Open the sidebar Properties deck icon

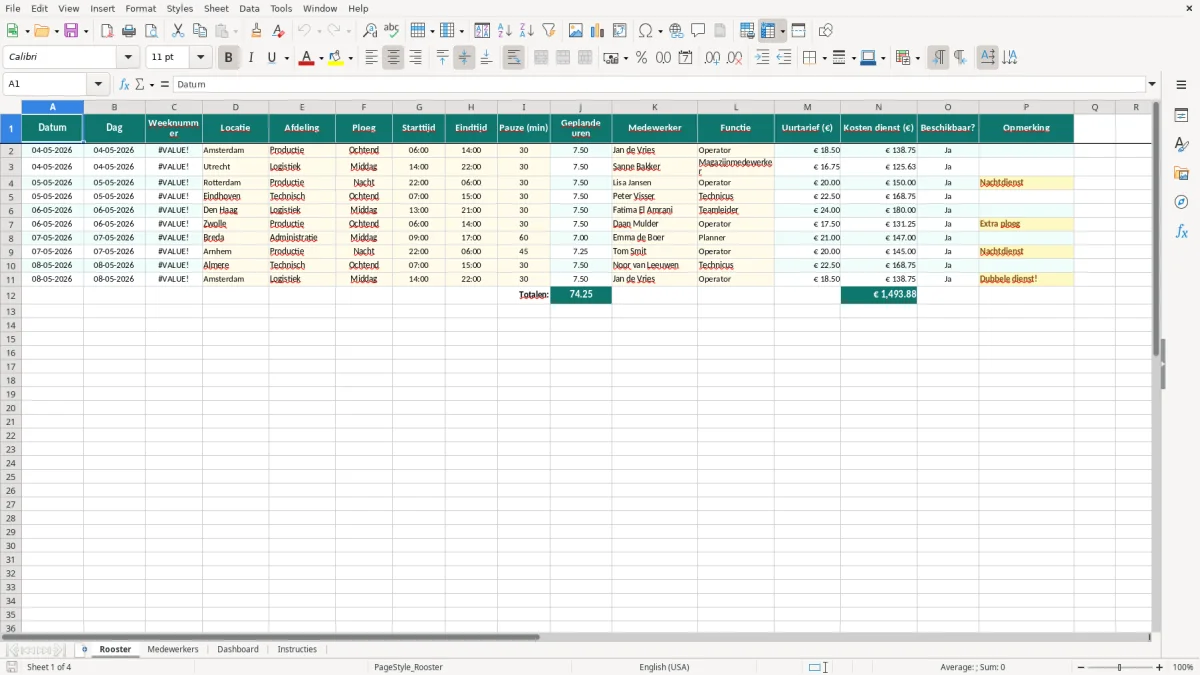[1181, 115]
